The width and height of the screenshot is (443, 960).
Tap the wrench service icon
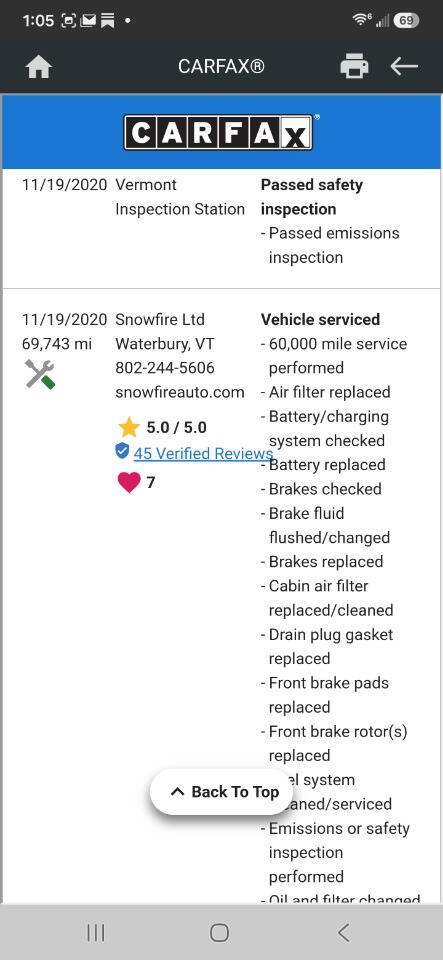40,374
